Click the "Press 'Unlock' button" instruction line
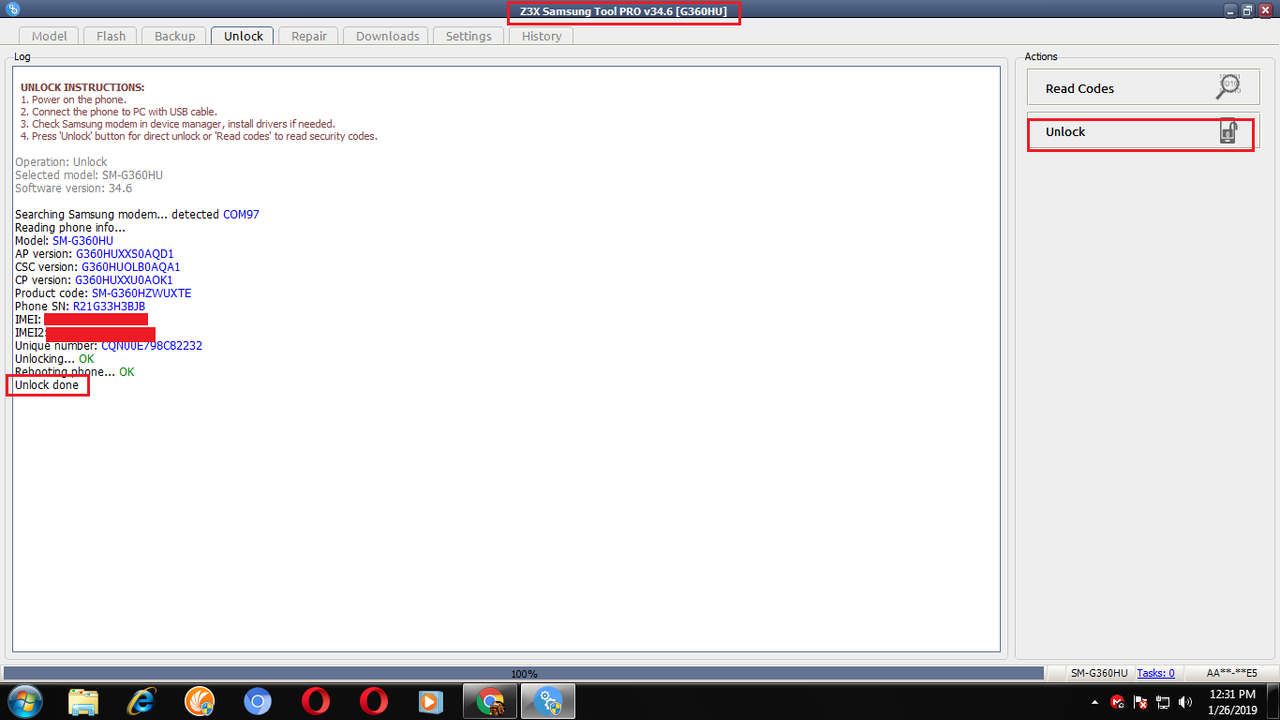 tap(199, 136)
